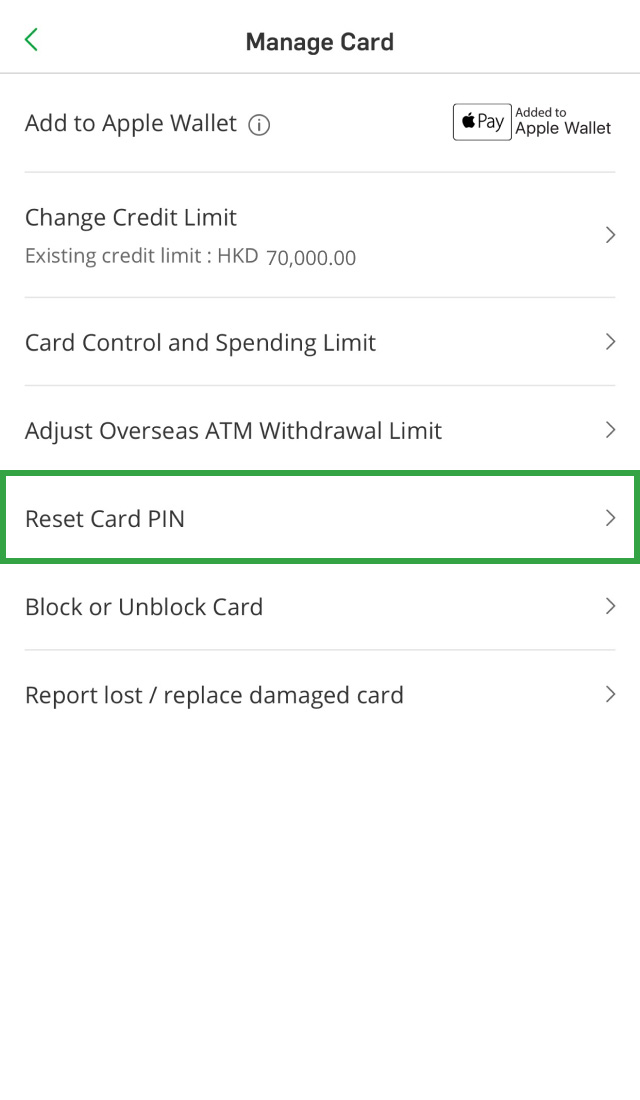Click the chevron on Change Credit Limit row
The width and height of the screenshot is (640, 1100).
610,235
